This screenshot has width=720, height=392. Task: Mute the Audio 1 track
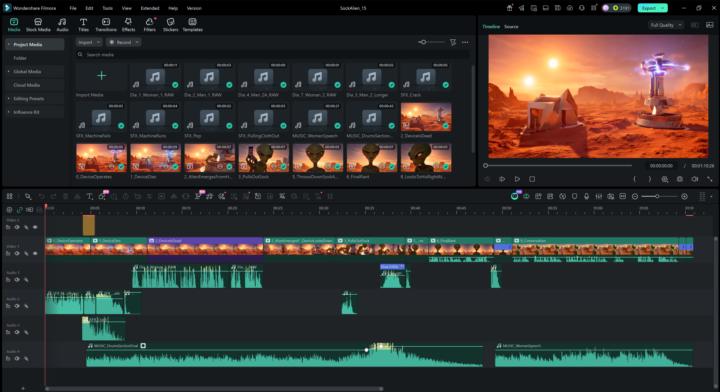pos(26,280)
